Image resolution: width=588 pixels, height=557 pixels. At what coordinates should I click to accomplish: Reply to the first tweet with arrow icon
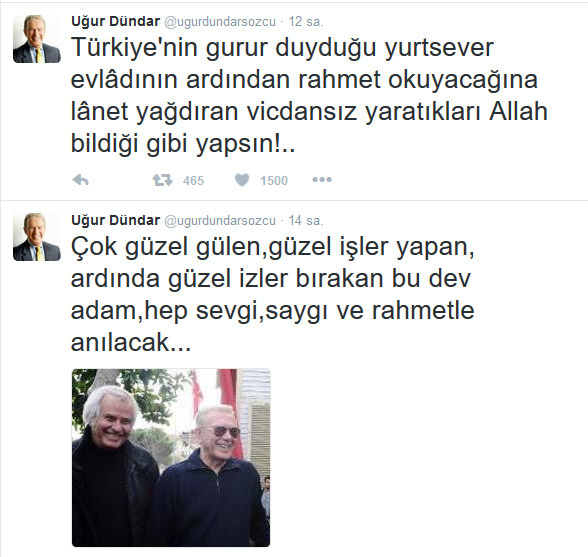point(81,180)
